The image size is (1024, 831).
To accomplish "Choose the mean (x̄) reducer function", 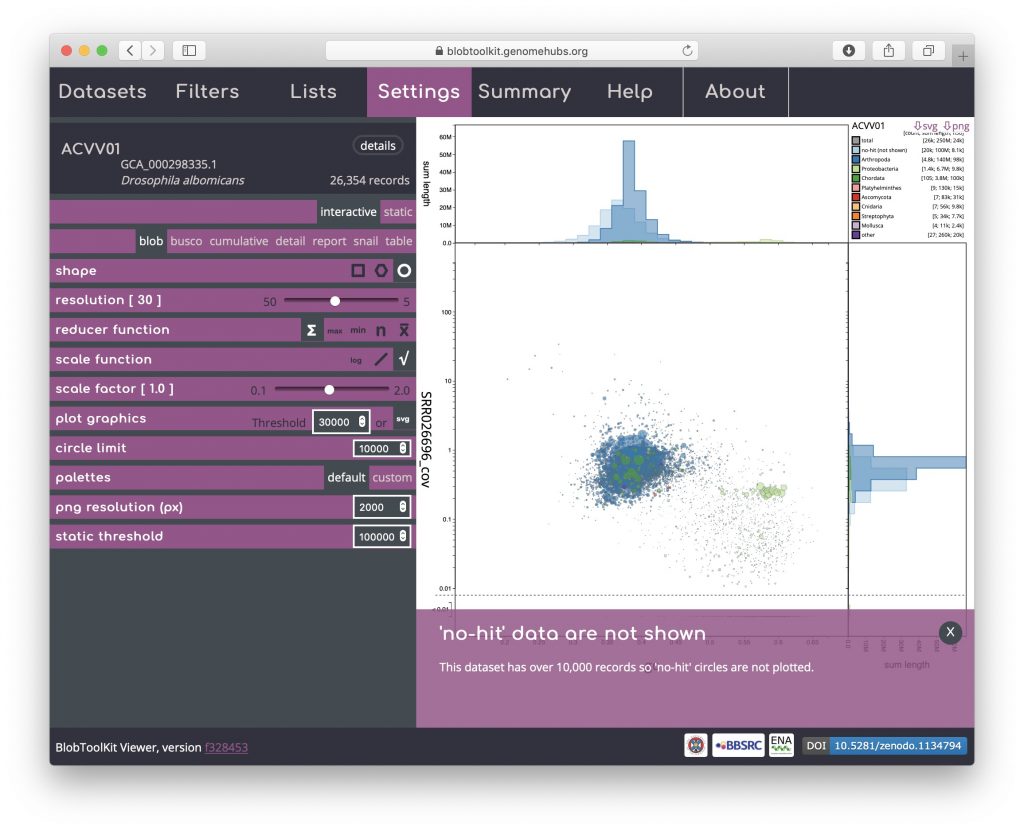I will (x=404, y=330).
